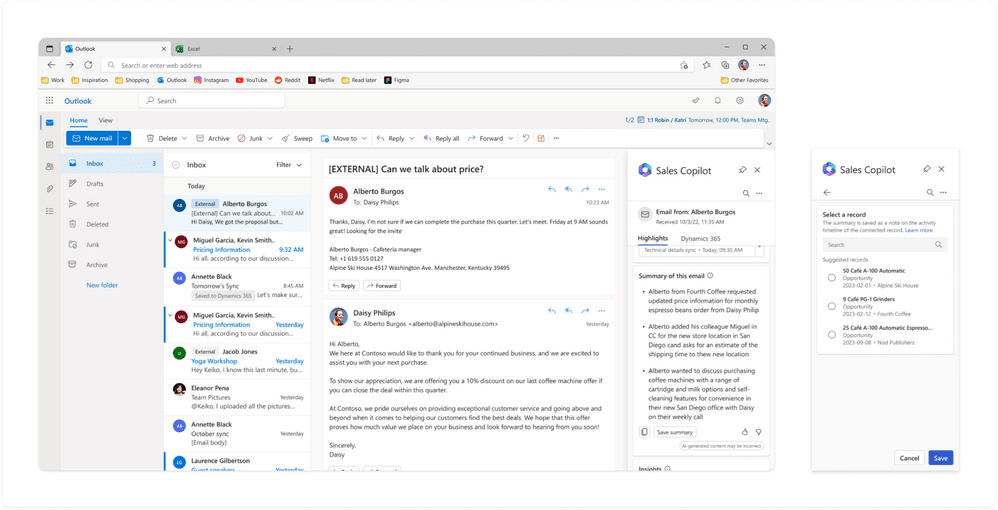The width and height of the screenshot is (998, 510).
Task: Open Calendar in left rail
Action: tap(50, 145)
